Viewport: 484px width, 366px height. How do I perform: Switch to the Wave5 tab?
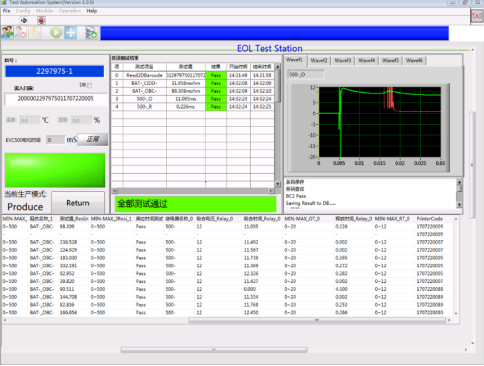[391, 61]
